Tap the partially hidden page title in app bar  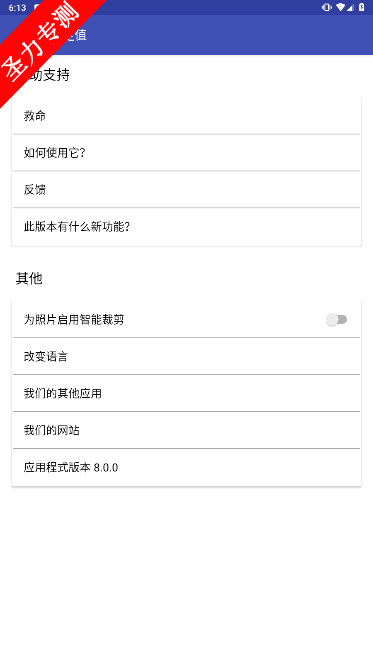point(76,35)
